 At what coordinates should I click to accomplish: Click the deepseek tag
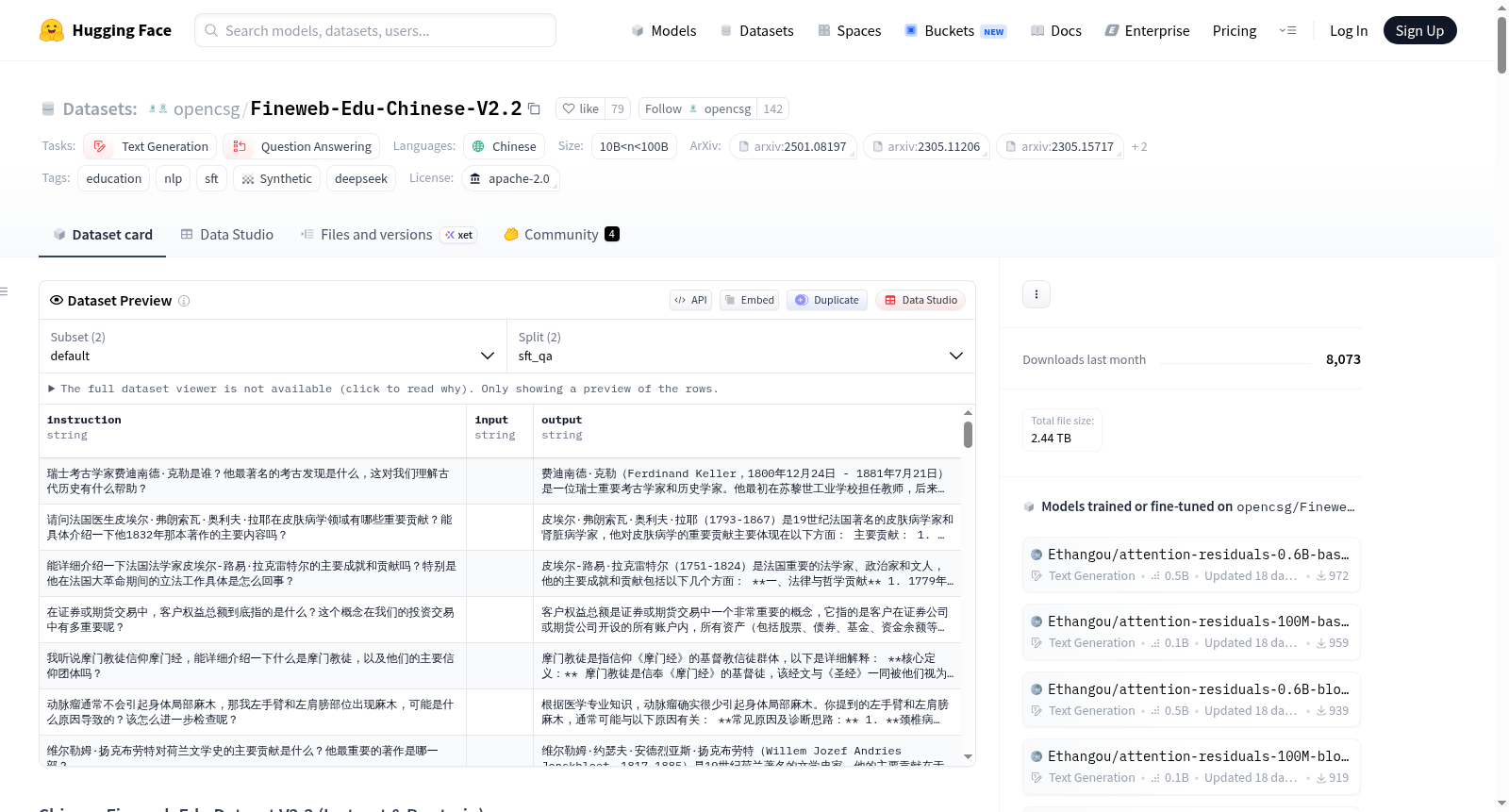point(360,178)
